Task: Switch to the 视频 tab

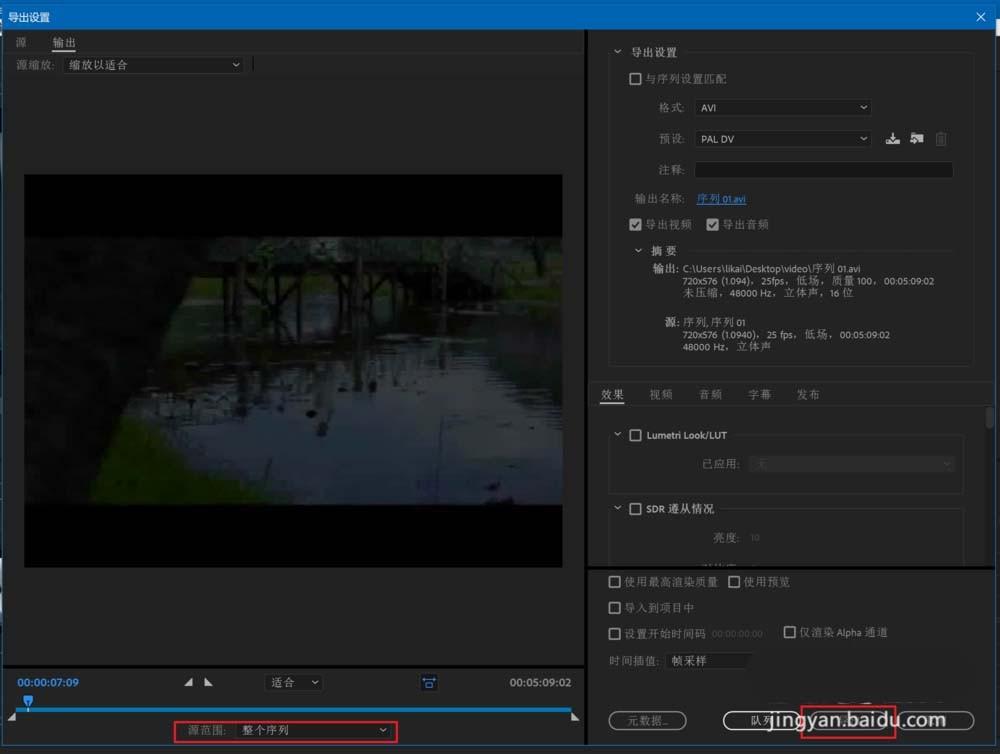Action: pos(661,395)
